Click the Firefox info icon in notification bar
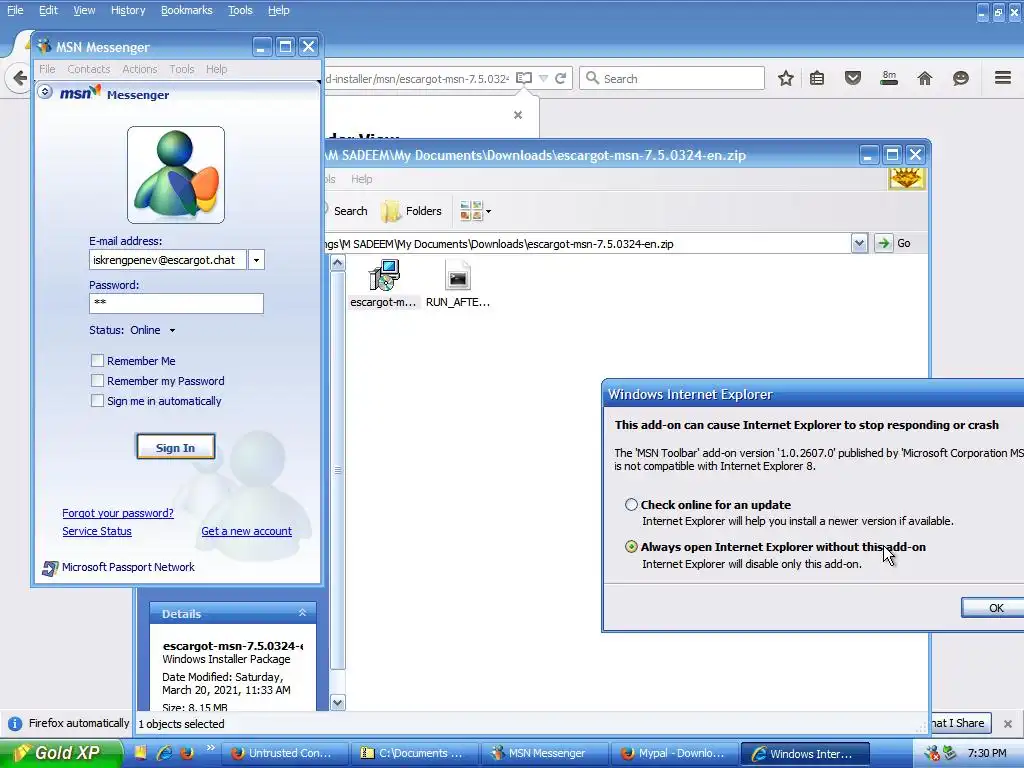 [x=14, y=724]
